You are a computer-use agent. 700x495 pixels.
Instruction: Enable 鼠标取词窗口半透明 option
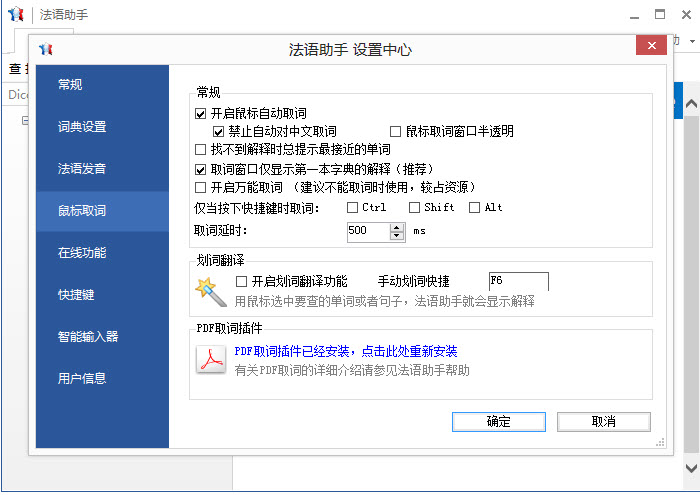click(x=395, y=131)
